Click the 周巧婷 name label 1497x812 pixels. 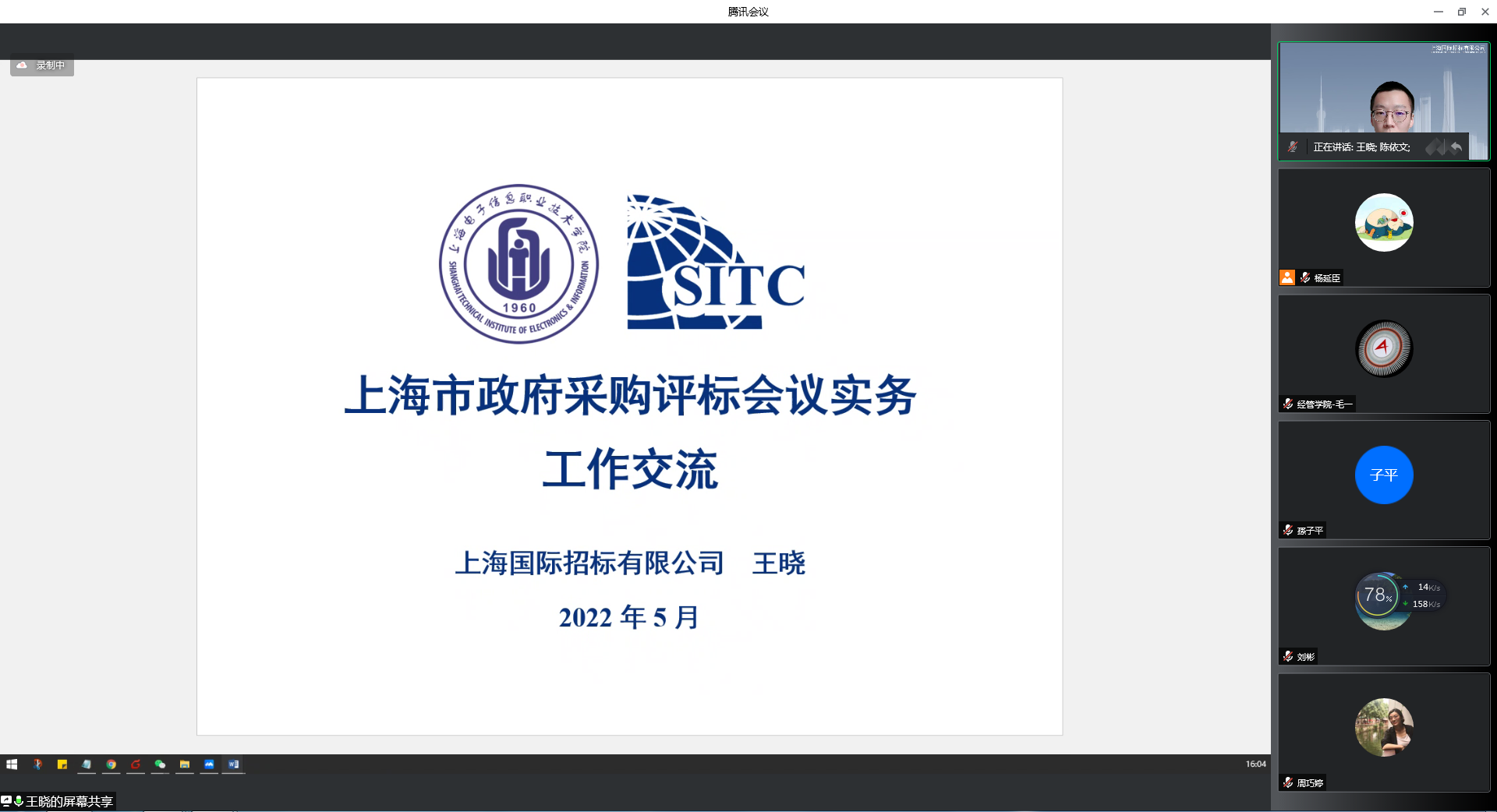[x=1310, y=783]
